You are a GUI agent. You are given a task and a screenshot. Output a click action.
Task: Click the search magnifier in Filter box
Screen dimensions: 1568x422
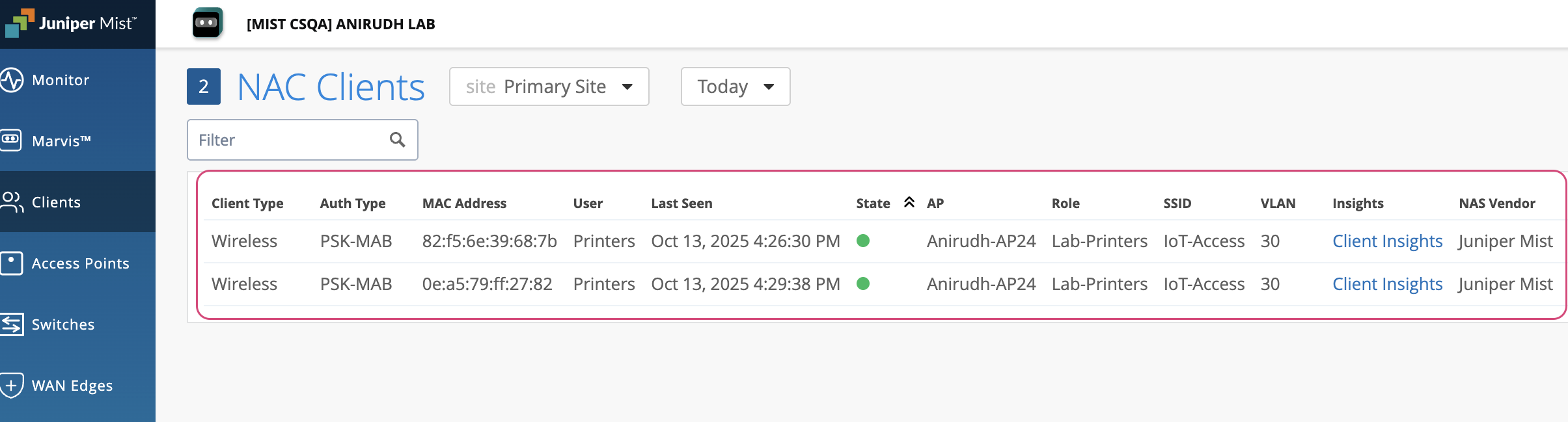pyautogui.click(x=397, y=140)
